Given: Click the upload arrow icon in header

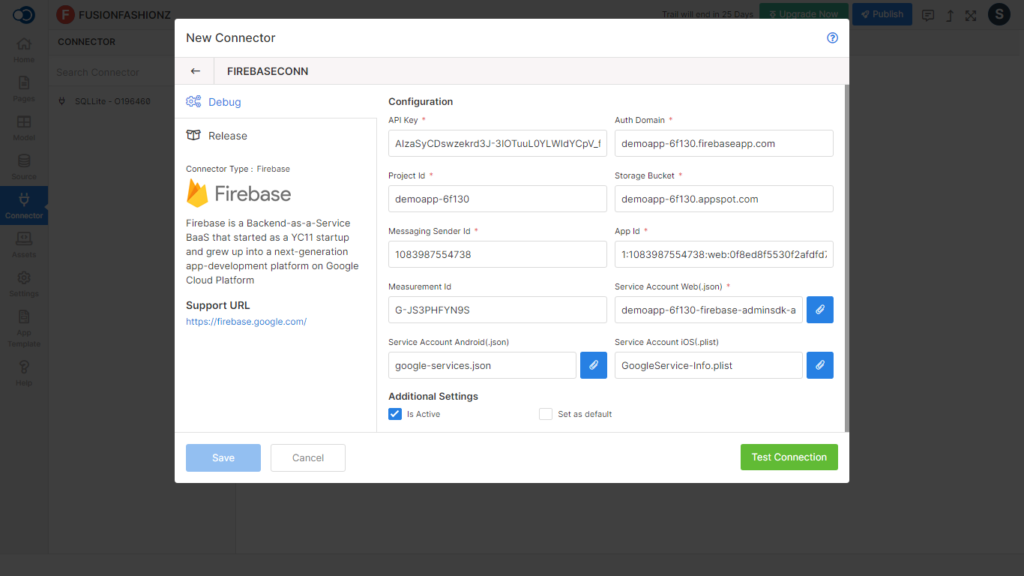Looking at the screenshot, I should tap(950, 15).
